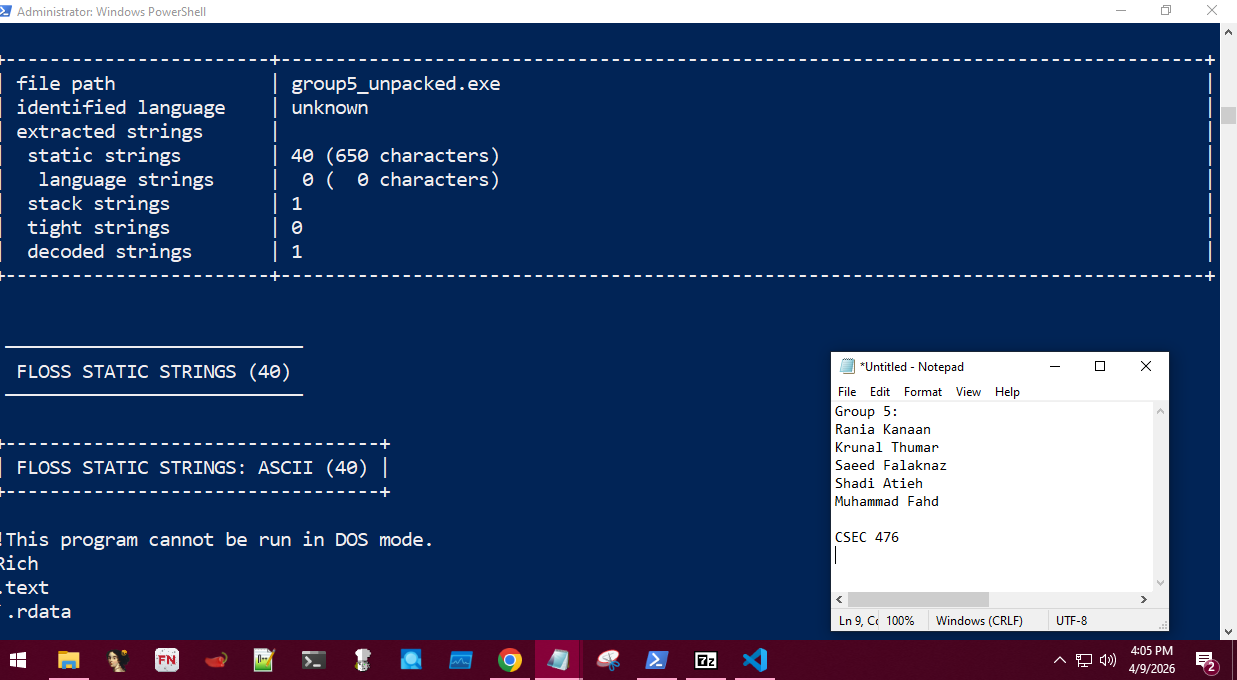Open the Notepad File menu
The width and height of the screenshot is (1237, 680).
[x=847, y=392]
